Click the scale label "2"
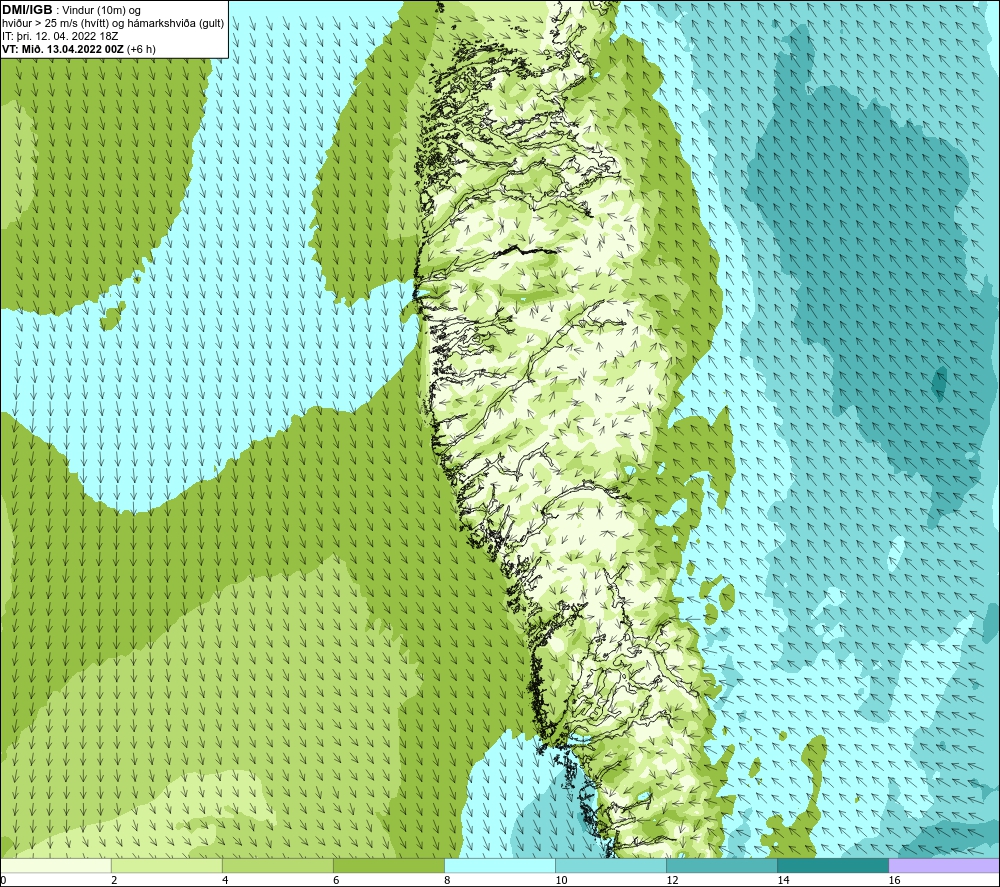This screenshot has width=1000, height=887. coord(114,880)
